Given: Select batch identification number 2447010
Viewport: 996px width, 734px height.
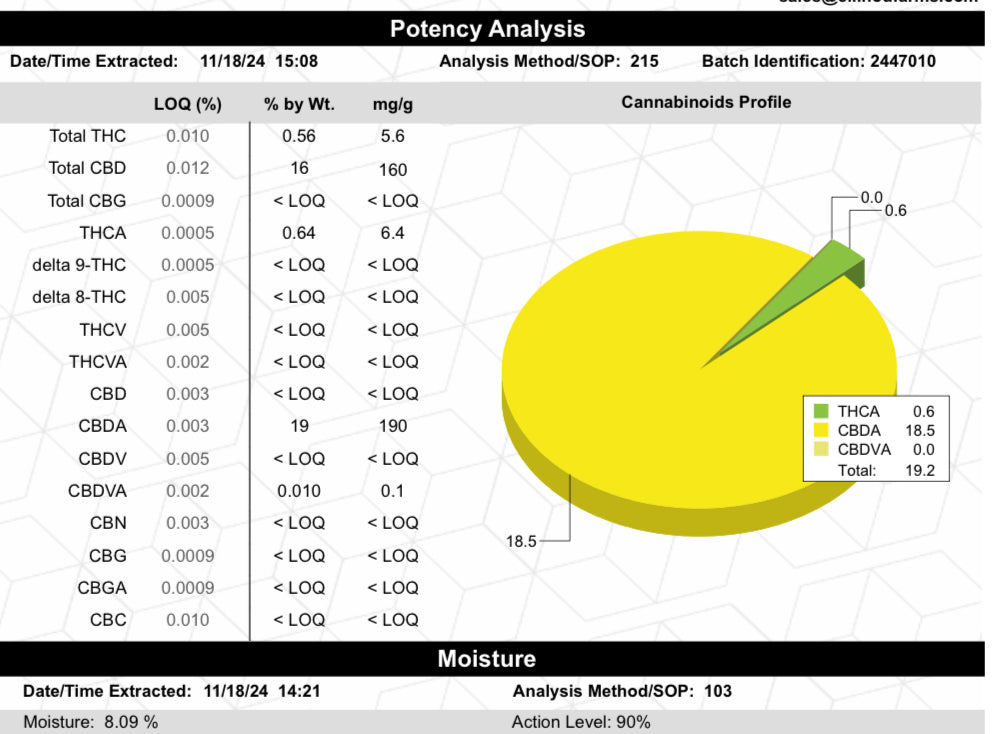Looking at the screenshot, I should pyautogui.click(x=903, y=62).
